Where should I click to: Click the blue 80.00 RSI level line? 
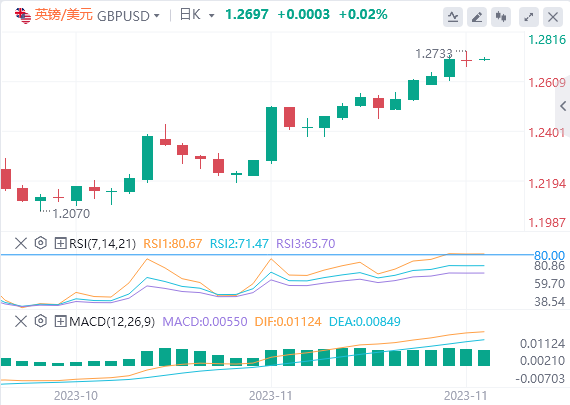267,255
